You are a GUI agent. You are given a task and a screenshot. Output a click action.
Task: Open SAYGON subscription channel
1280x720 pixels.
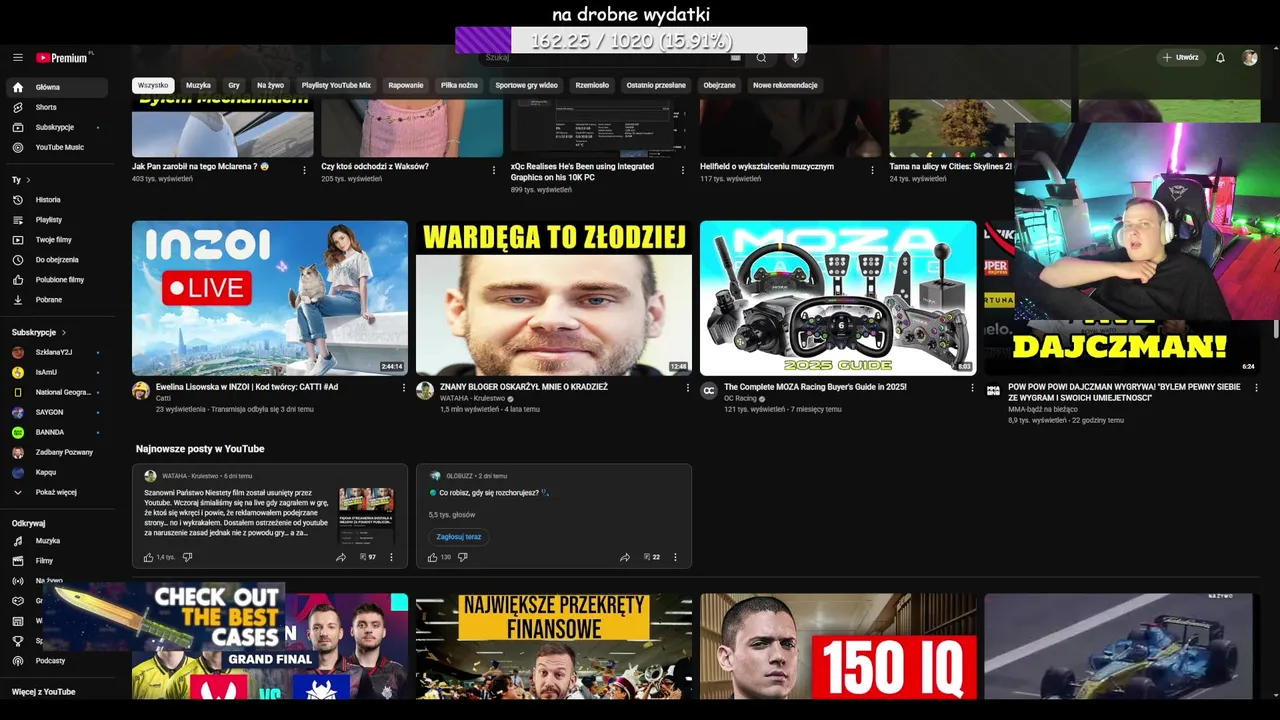[56, 412]
